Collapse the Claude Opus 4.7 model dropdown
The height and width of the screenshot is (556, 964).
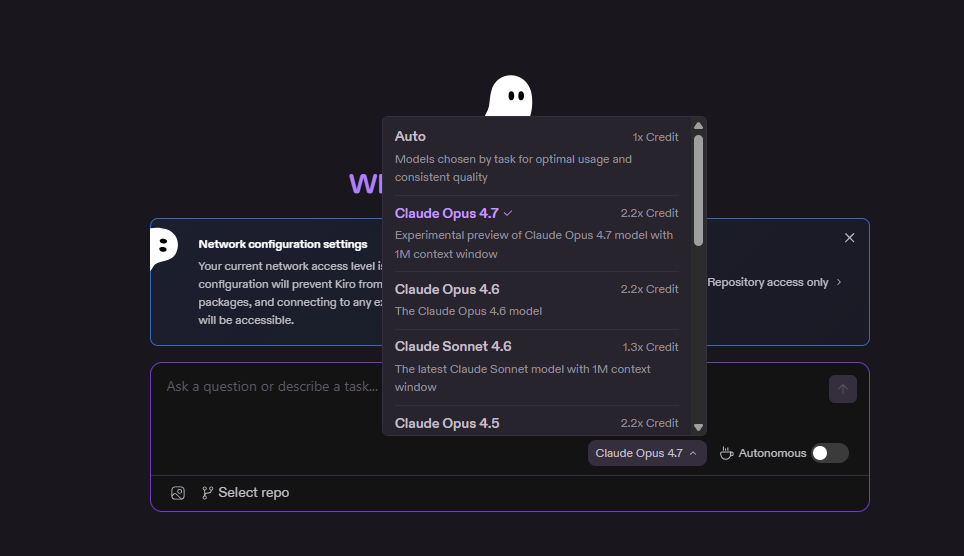click(x=646, y=453)
